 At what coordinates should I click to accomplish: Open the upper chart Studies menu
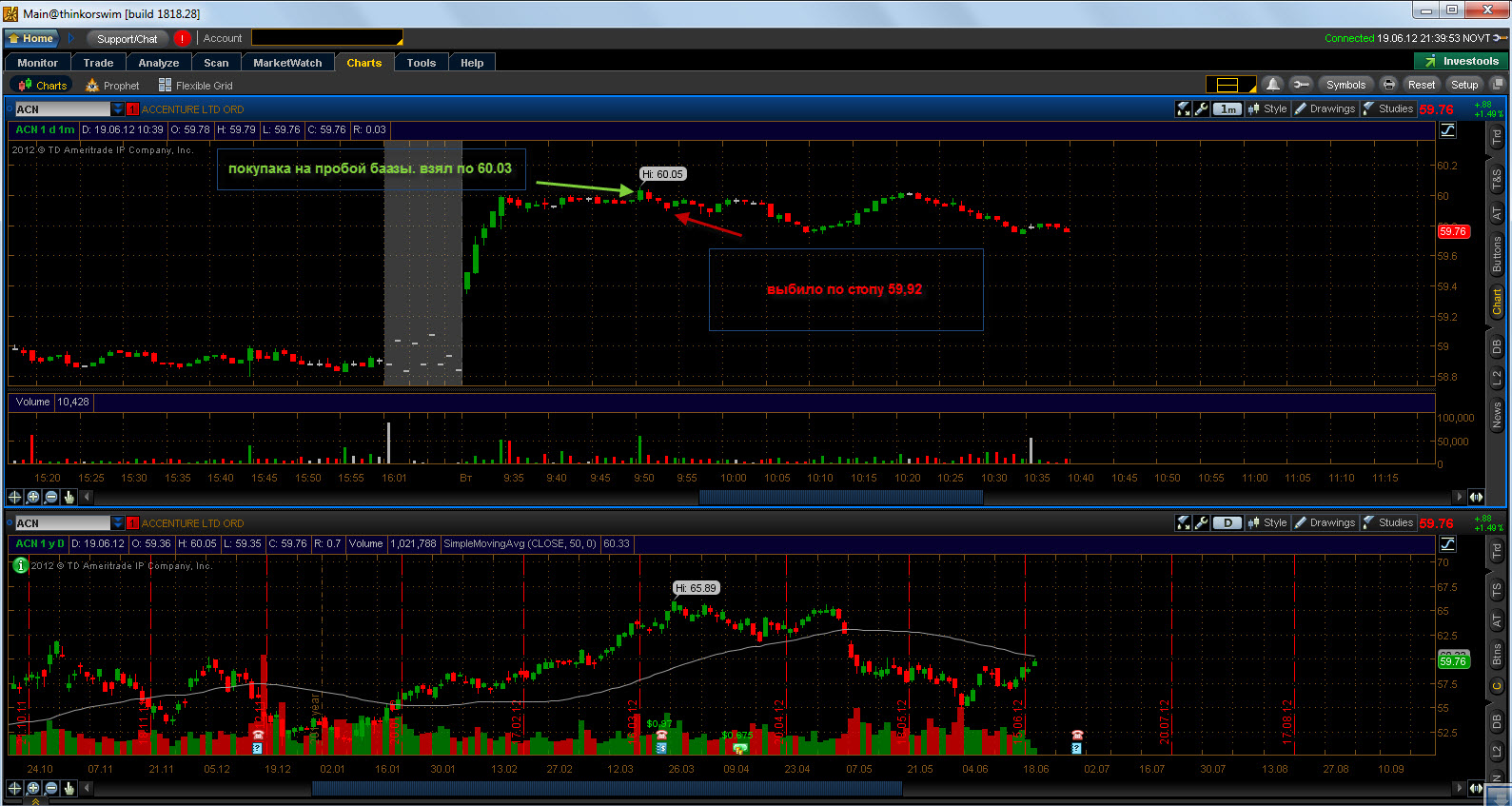click(x=1387, y=109)
